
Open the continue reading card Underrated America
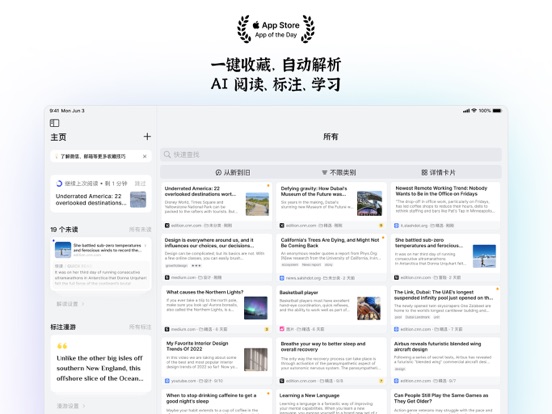pyautogui.click(x=101, y=194)
